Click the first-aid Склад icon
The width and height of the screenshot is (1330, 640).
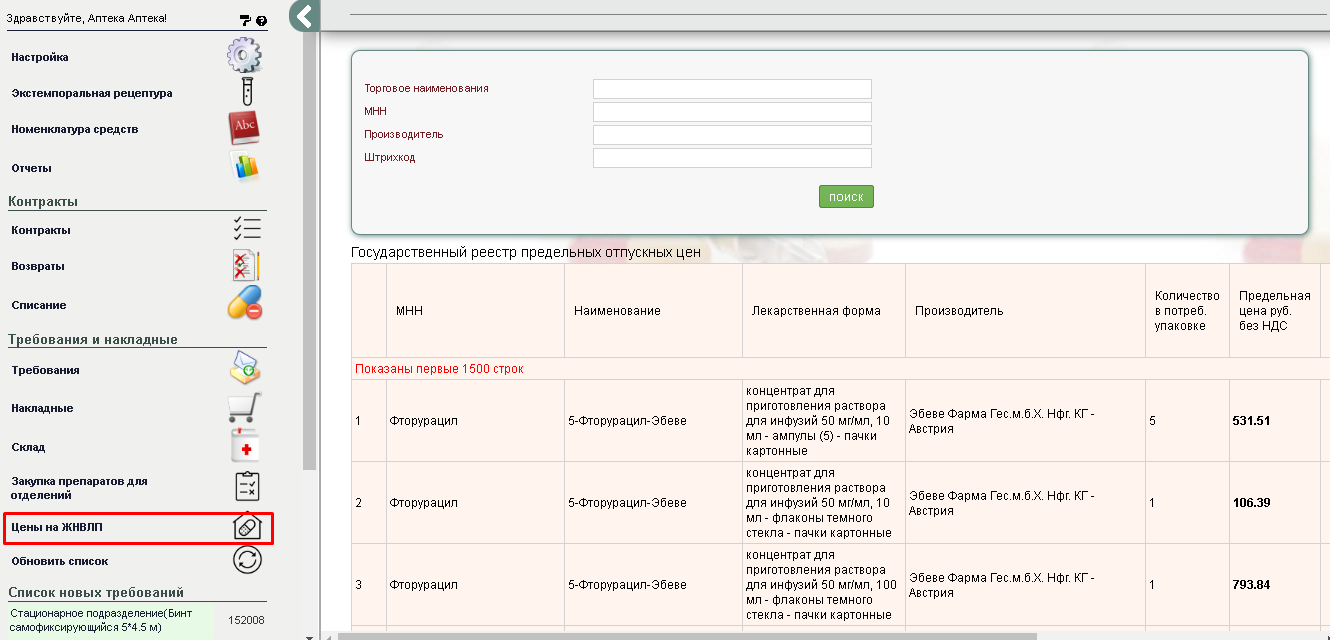tap(246, 447)
